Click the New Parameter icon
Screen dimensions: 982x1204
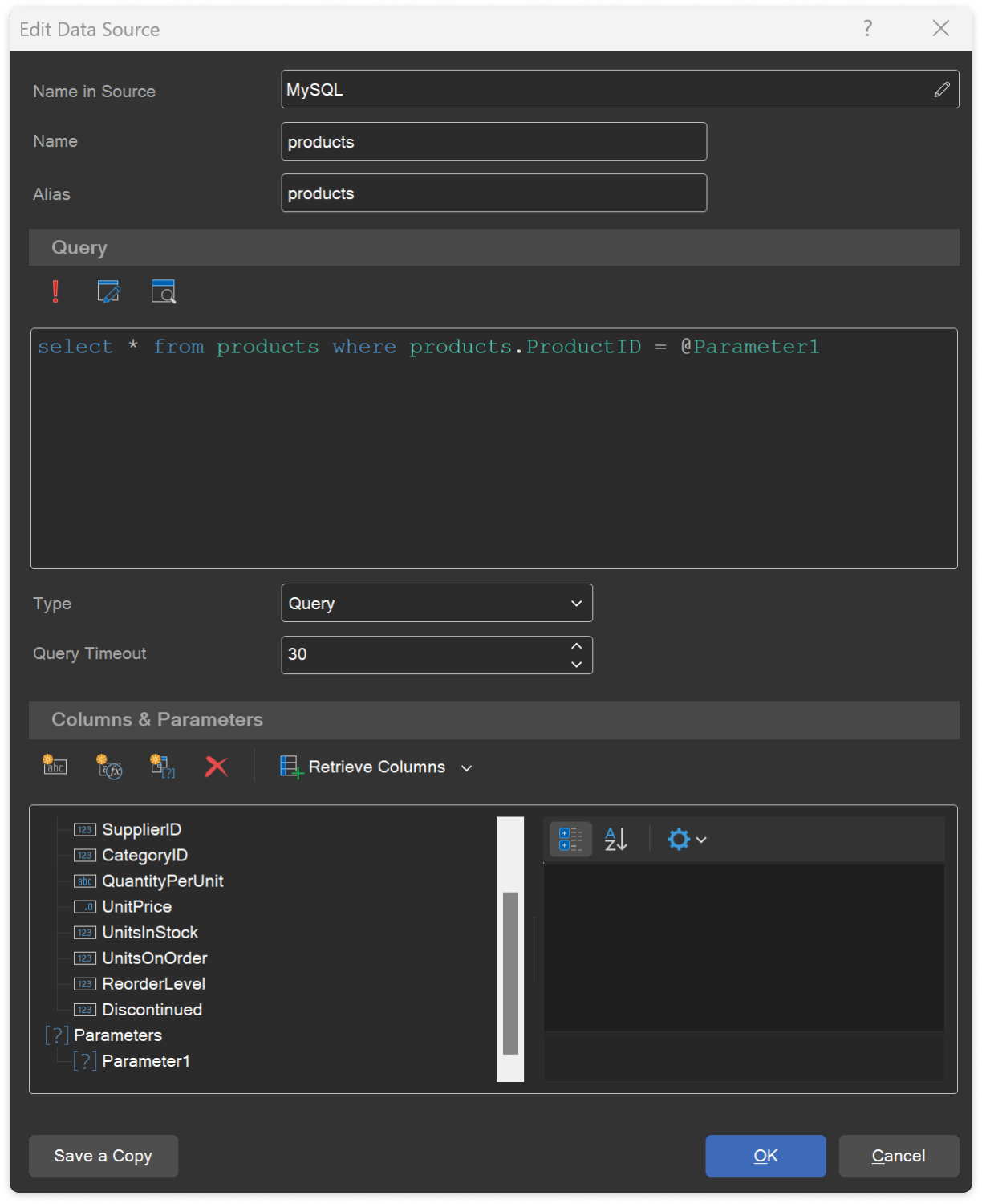(163, 767)
